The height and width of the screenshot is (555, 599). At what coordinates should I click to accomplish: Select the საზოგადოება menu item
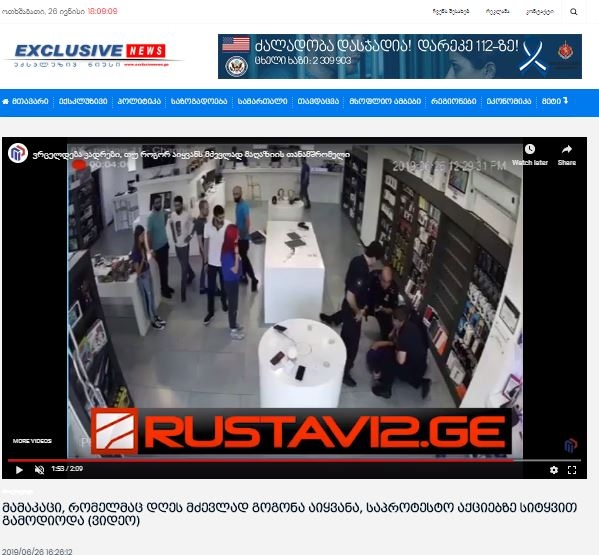pyautogui.click(x=199, y=102)
